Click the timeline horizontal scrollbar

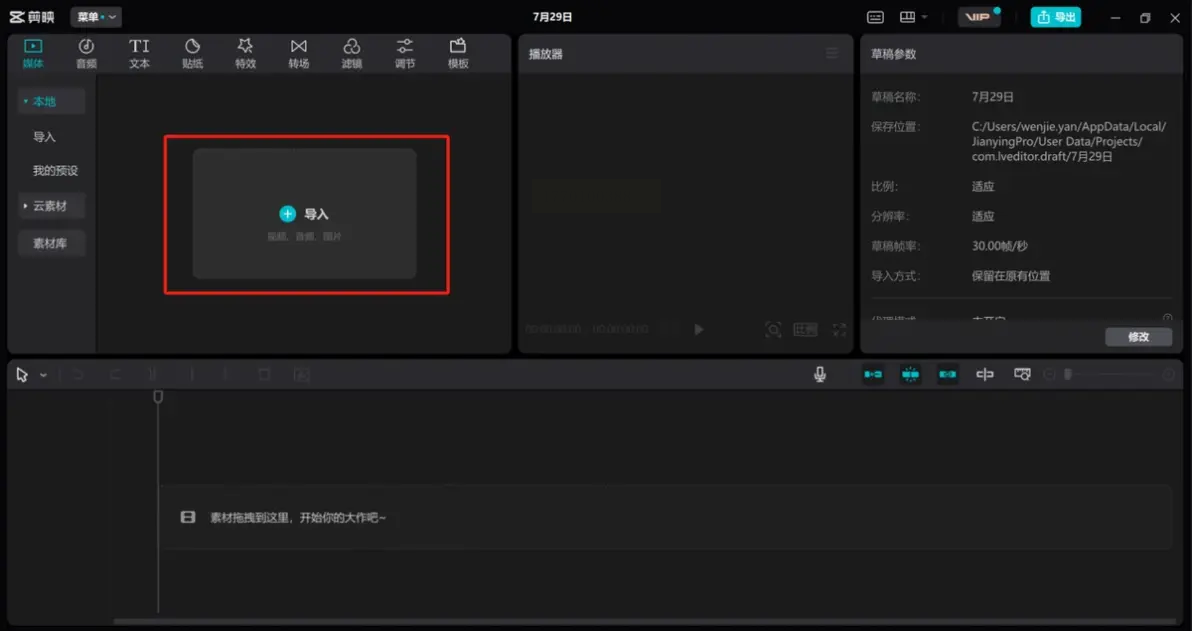tap(645, 621)
